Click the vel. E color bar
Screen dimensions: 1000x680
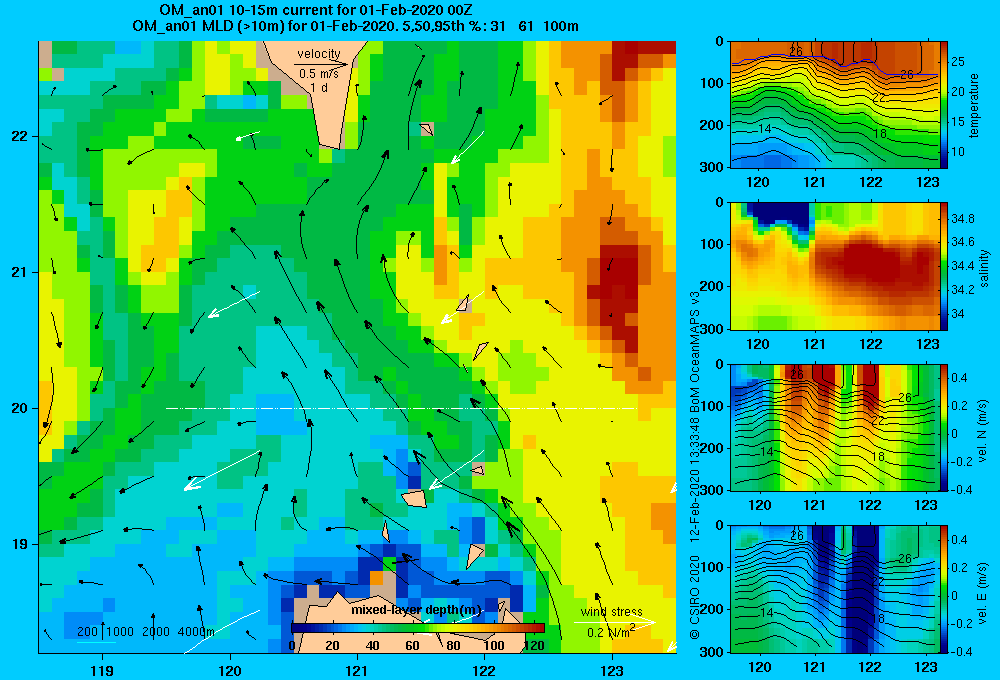[x=944, y=589]
